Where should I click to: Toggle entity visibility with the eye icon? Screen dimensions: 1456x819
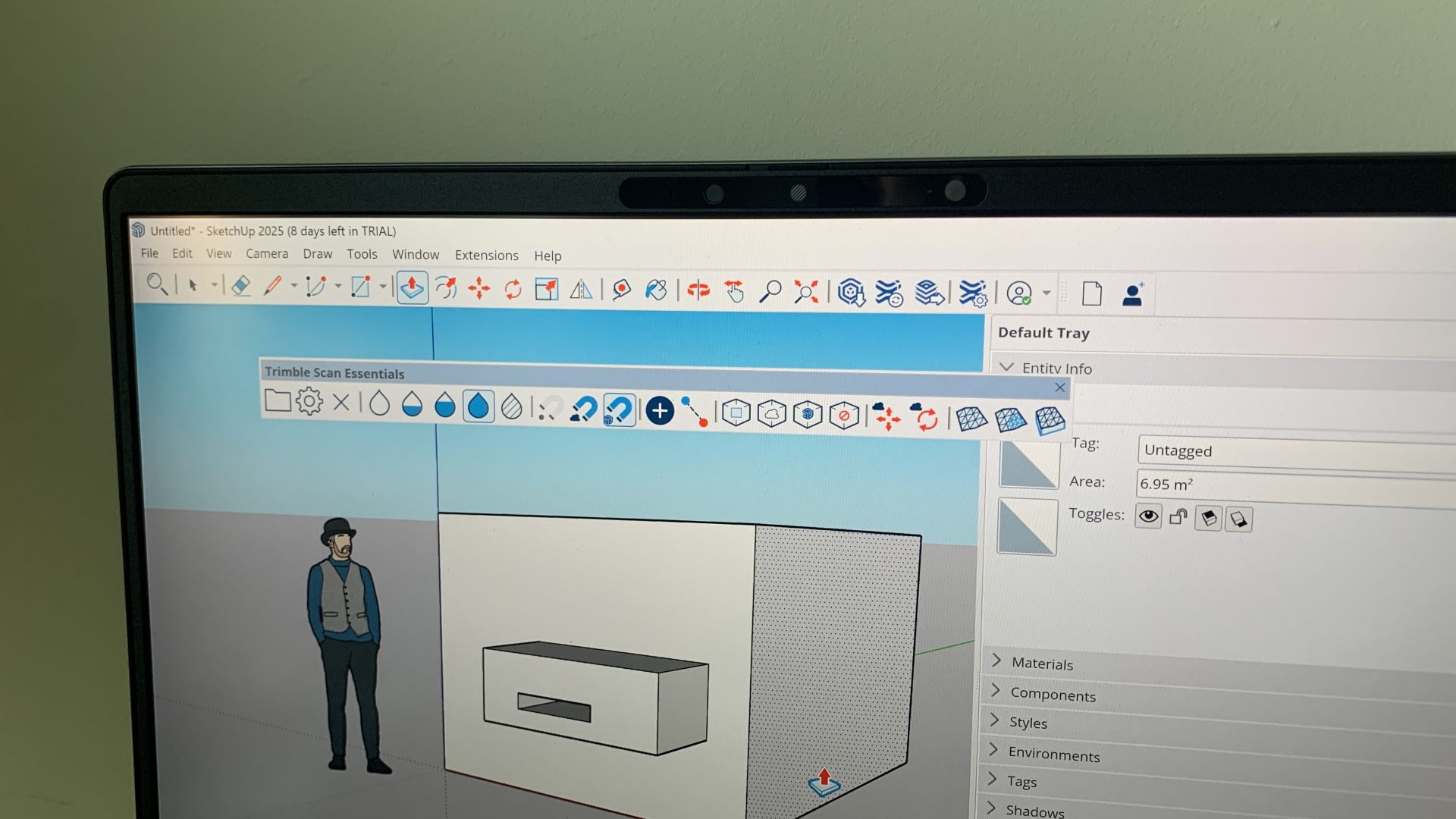coord(1147,516)
